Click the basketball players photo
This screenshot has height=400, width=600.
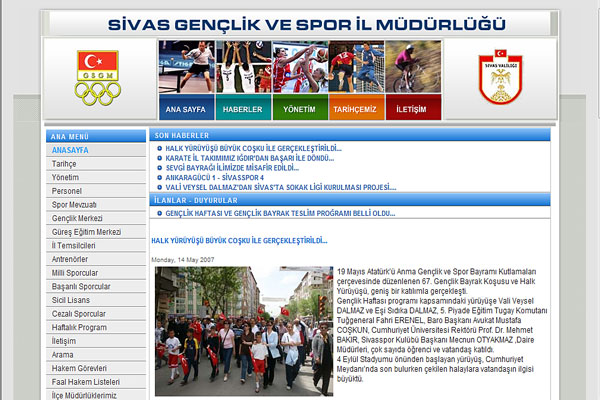pyautogui.click(x=300, y=67)
